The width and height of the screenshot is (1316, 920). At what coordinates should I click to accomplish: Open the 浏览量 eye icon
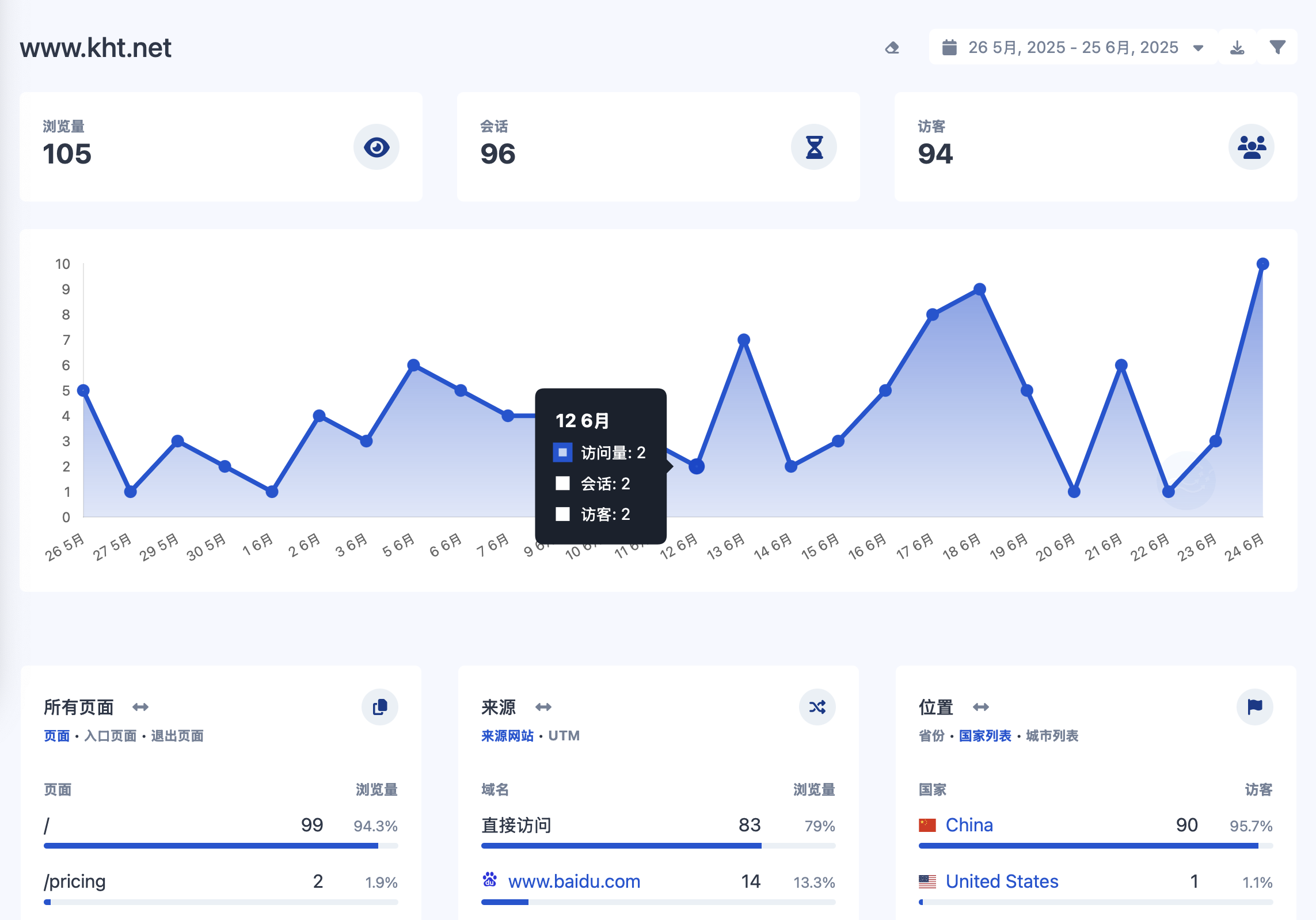point(377,147)
